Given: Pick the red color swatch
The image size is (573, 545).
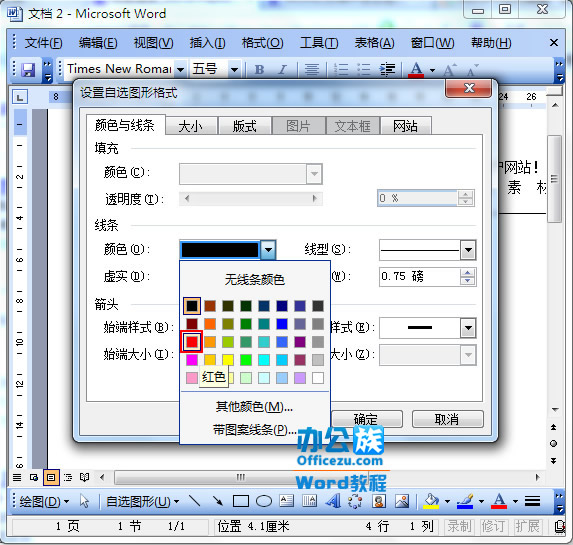Looking at the screenshot, I should click(x=191, y=342).
